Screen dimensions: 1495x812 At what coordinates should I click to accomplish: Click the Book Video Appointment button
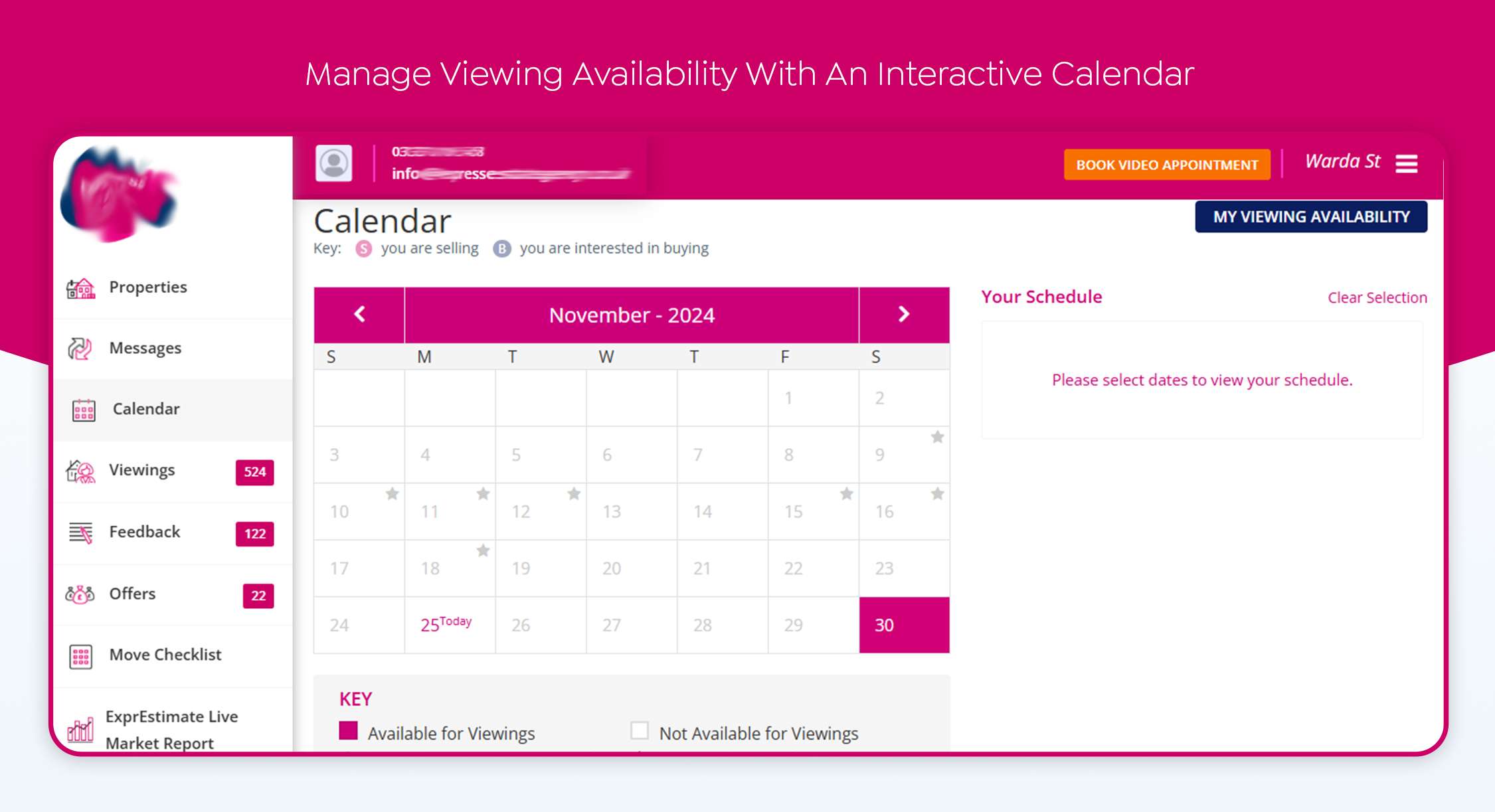(x=1167, y=165)
